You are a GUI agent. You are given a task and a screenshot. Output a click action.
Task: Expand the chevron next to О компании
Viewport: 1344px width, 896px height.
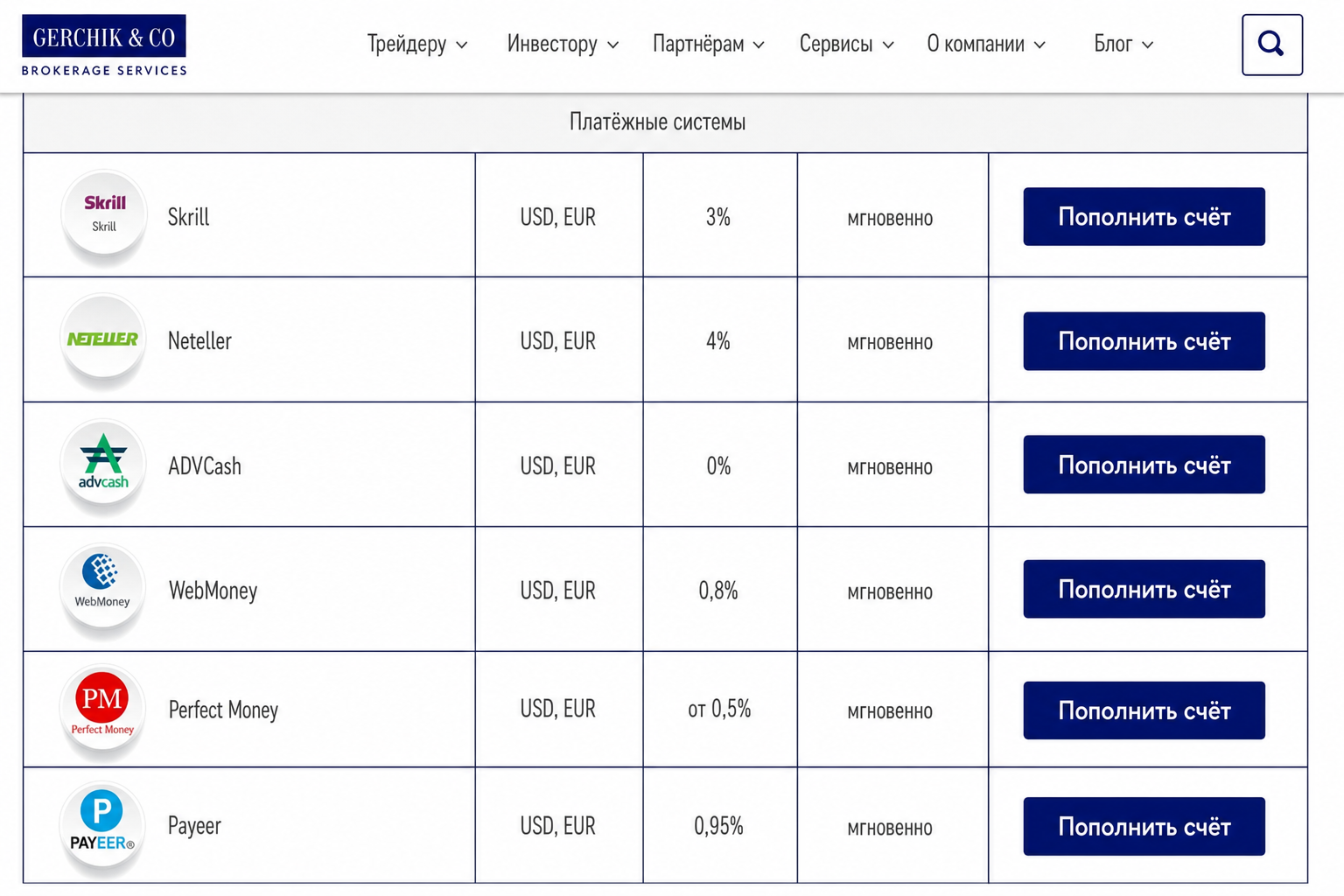pos(1039,45)
